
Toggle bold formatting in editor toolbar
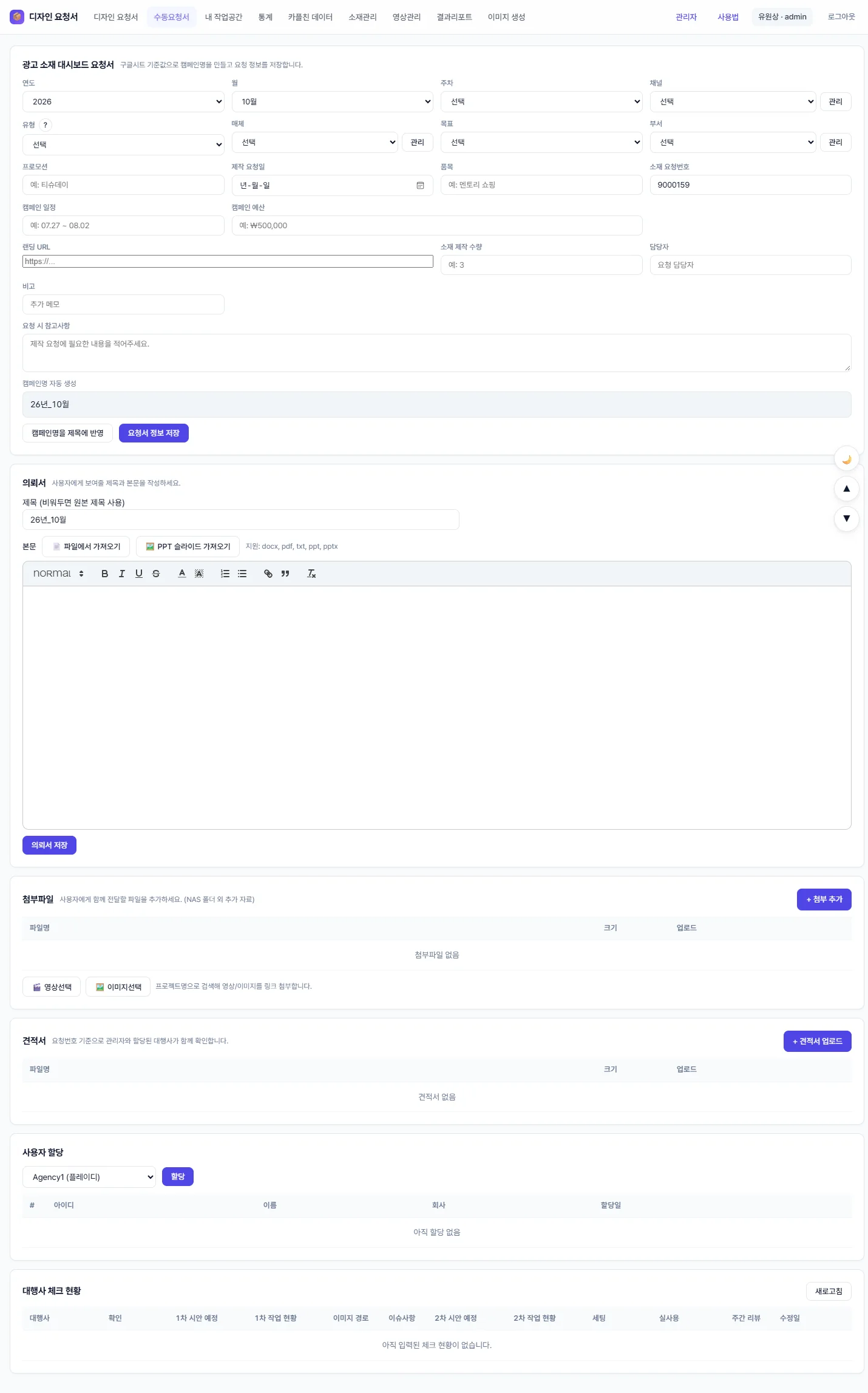tap(104, 574)
